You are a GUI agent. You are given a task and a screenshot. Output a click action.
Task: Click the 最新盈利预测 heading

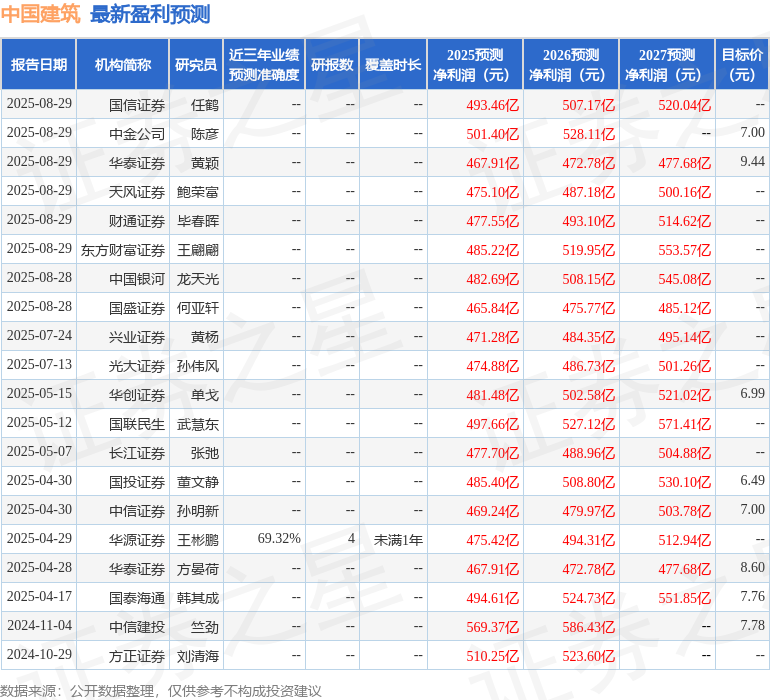(x=150, y=14)
